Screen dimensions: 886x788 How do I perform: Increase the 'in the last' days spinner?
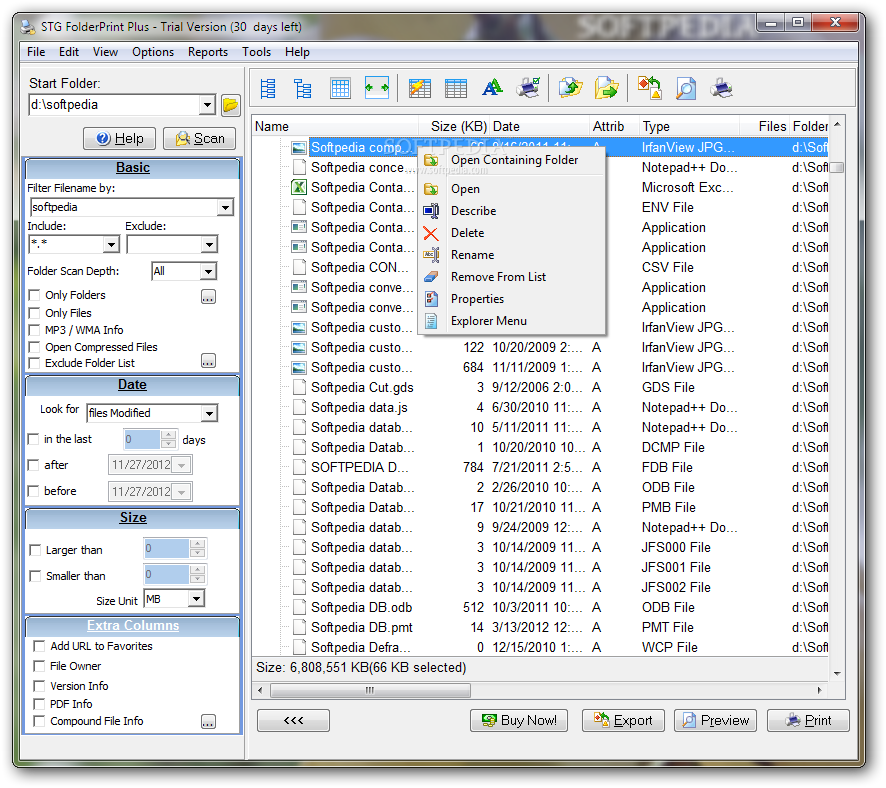(x=168, y=435)
